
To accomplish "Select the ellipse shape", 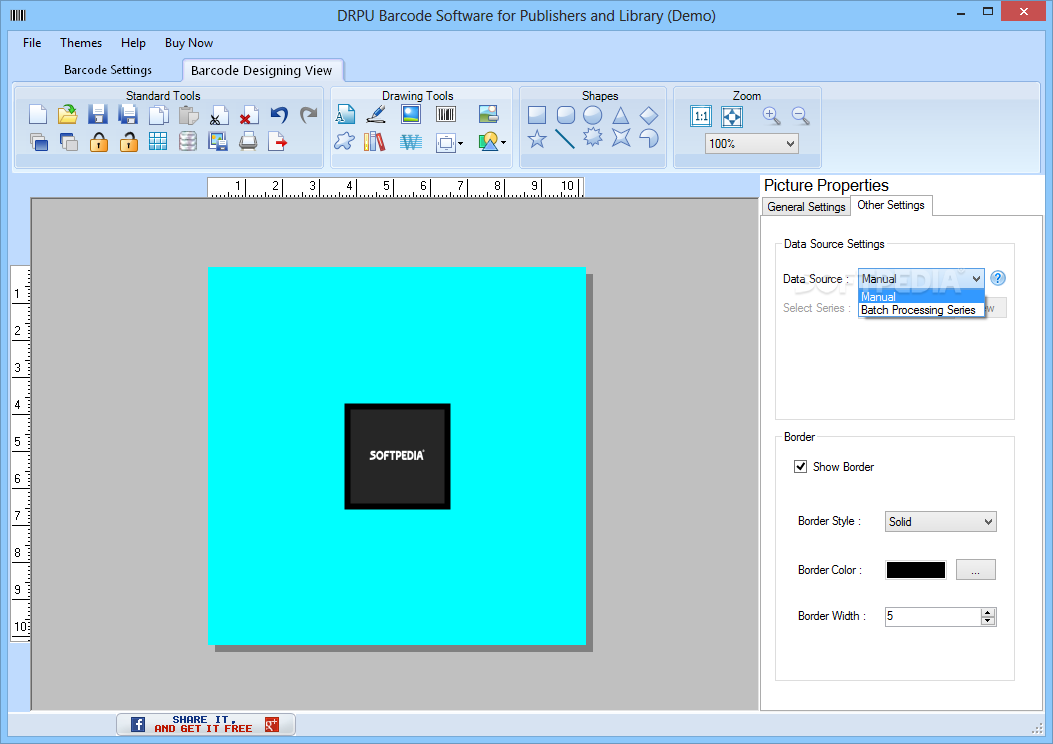I will click(592, 115).
